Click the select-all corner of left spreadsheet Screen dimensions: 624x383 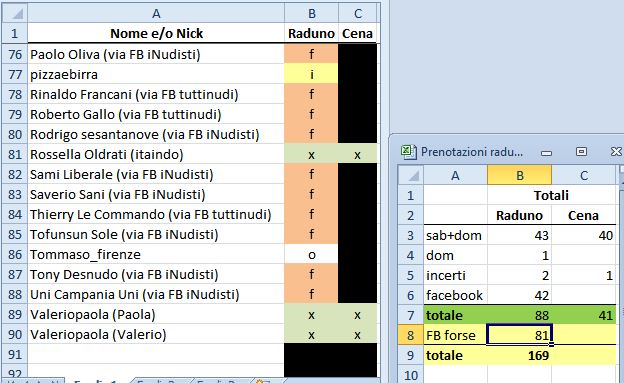15,14
